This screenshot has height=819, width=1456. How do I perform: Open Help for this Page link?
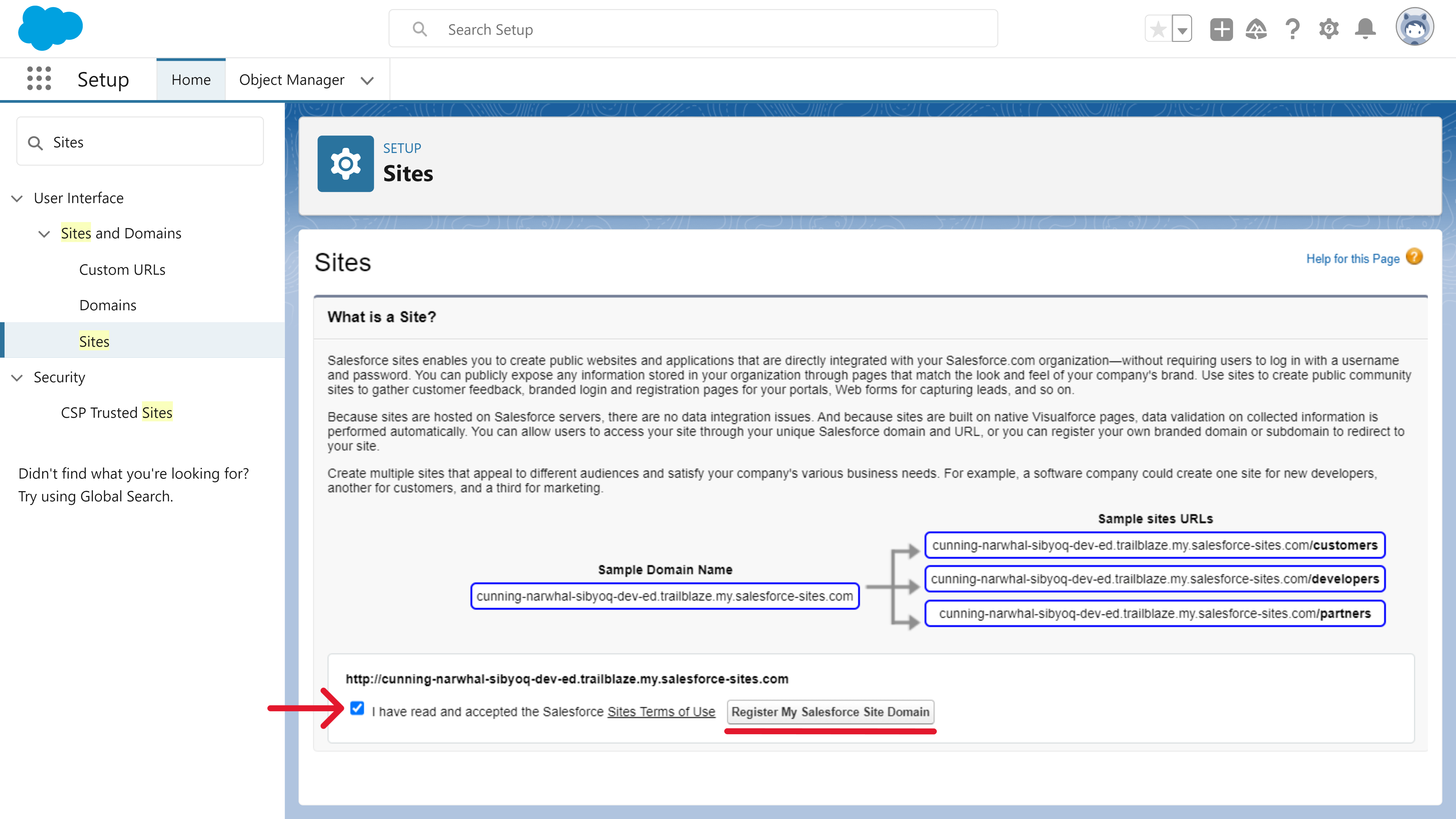(1352, 259)
